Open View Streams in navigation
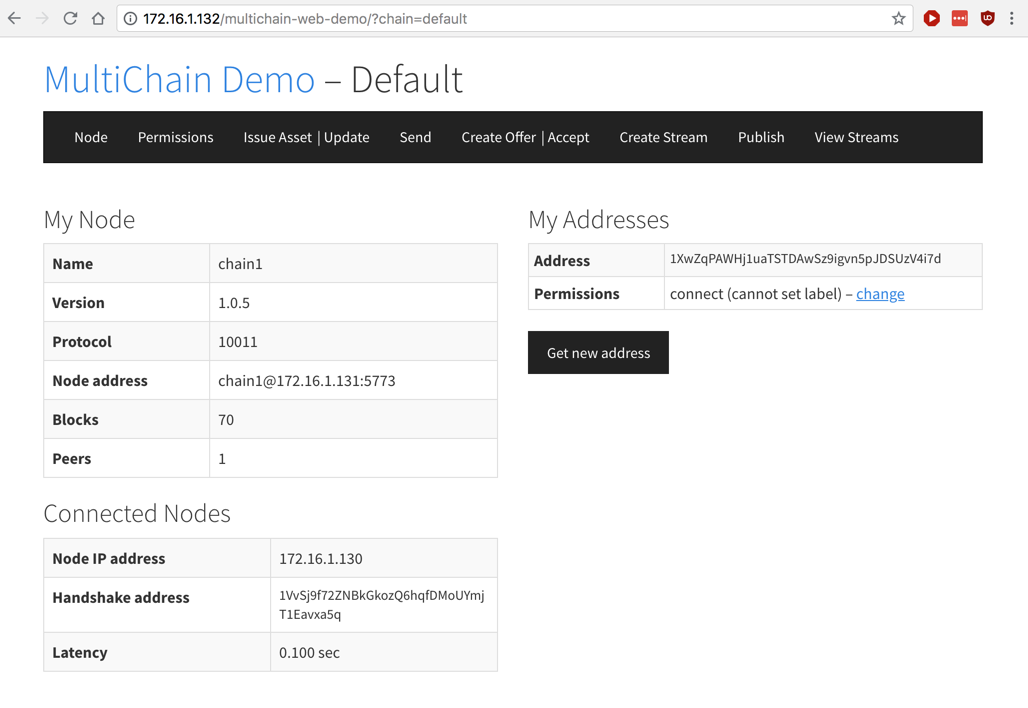 [x=856, y=137]
